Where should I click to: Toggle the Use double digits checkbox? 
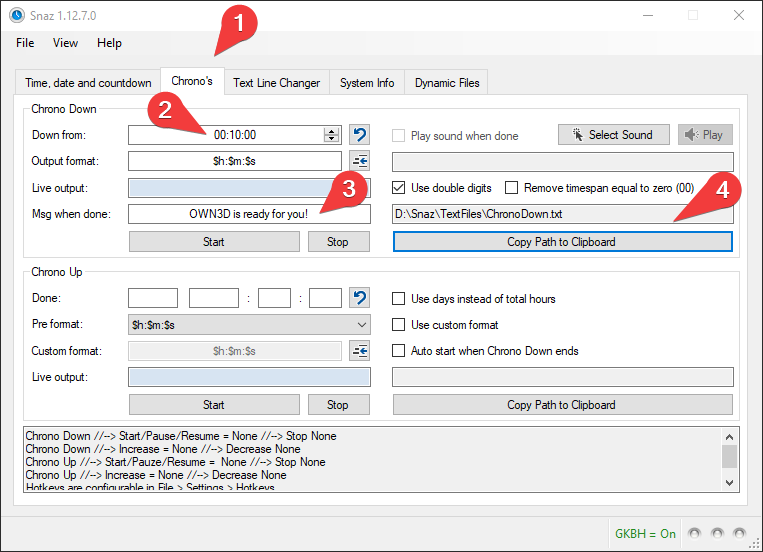pyautogui.click(x=399, y=188)
